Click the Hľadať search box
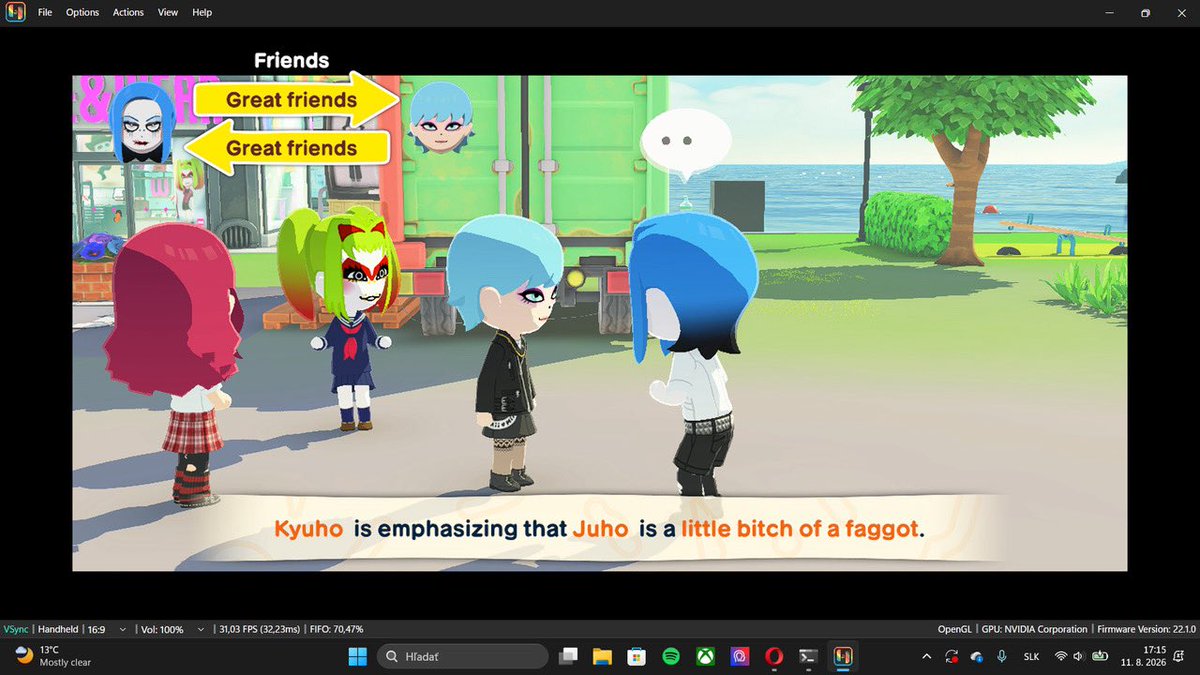The width and height of the screenshot is (1200, 675). tap(463, 656)
